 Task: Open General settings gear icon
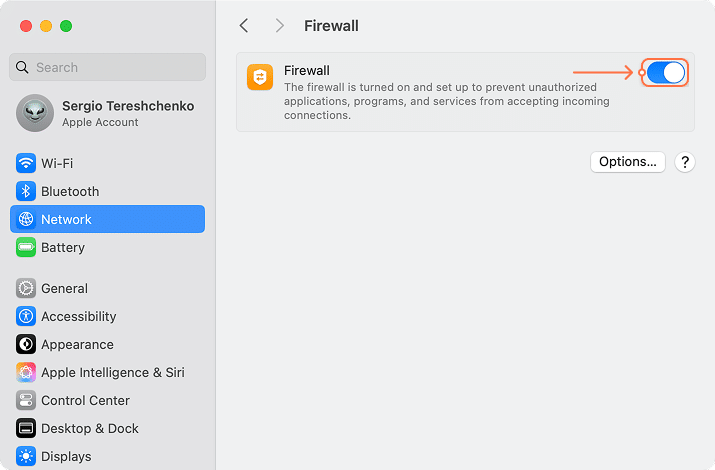pyautogui.click(x=26, y=288)
